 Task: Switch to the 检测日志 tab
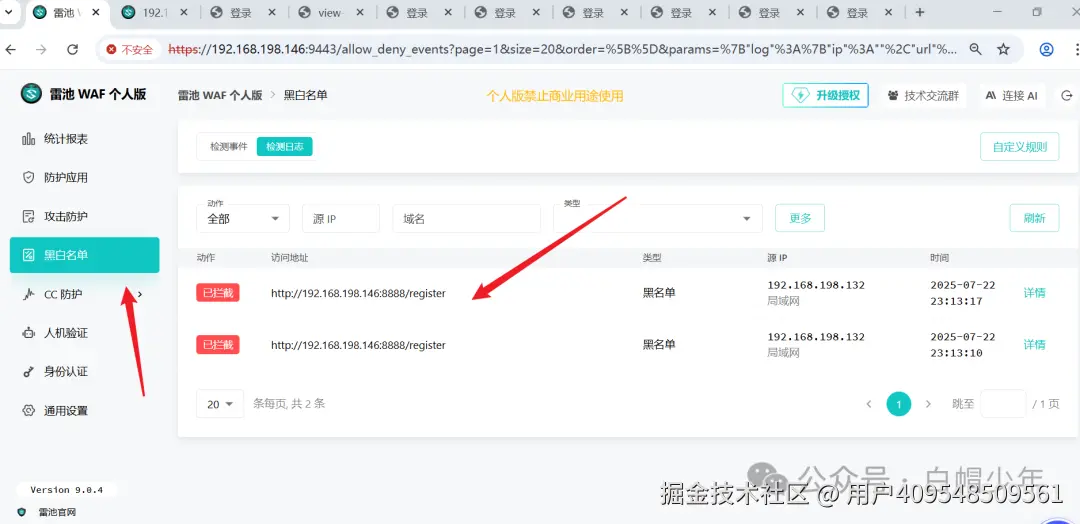point(284,147)
